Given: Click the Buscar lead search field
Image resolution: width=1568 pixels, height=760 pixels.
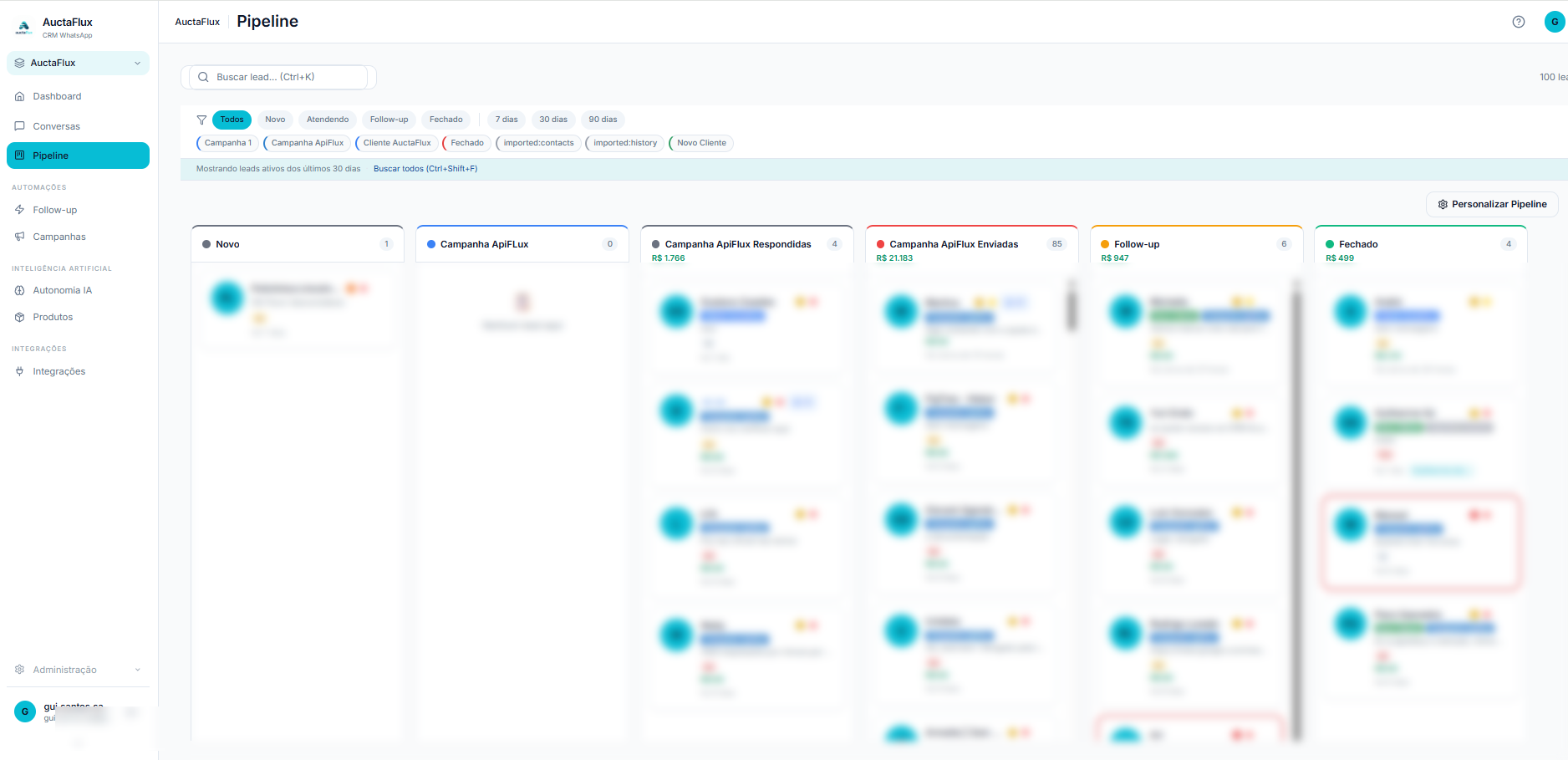Looking at the screenshot, I should [x=278, y=77].
